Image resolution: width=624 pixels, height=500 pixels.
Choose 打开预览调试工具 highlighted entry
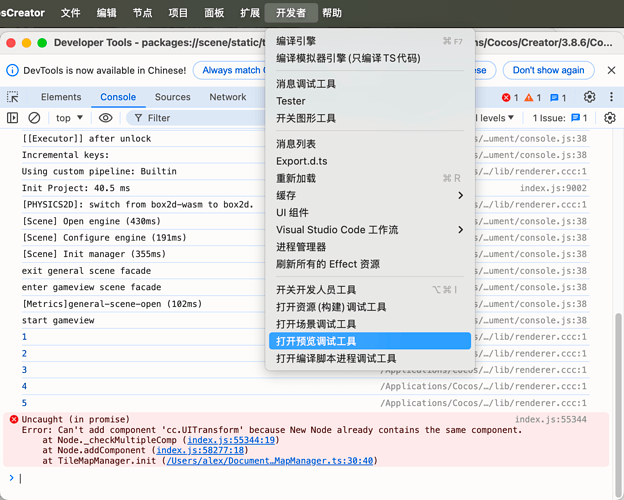(x=370, y=341)
